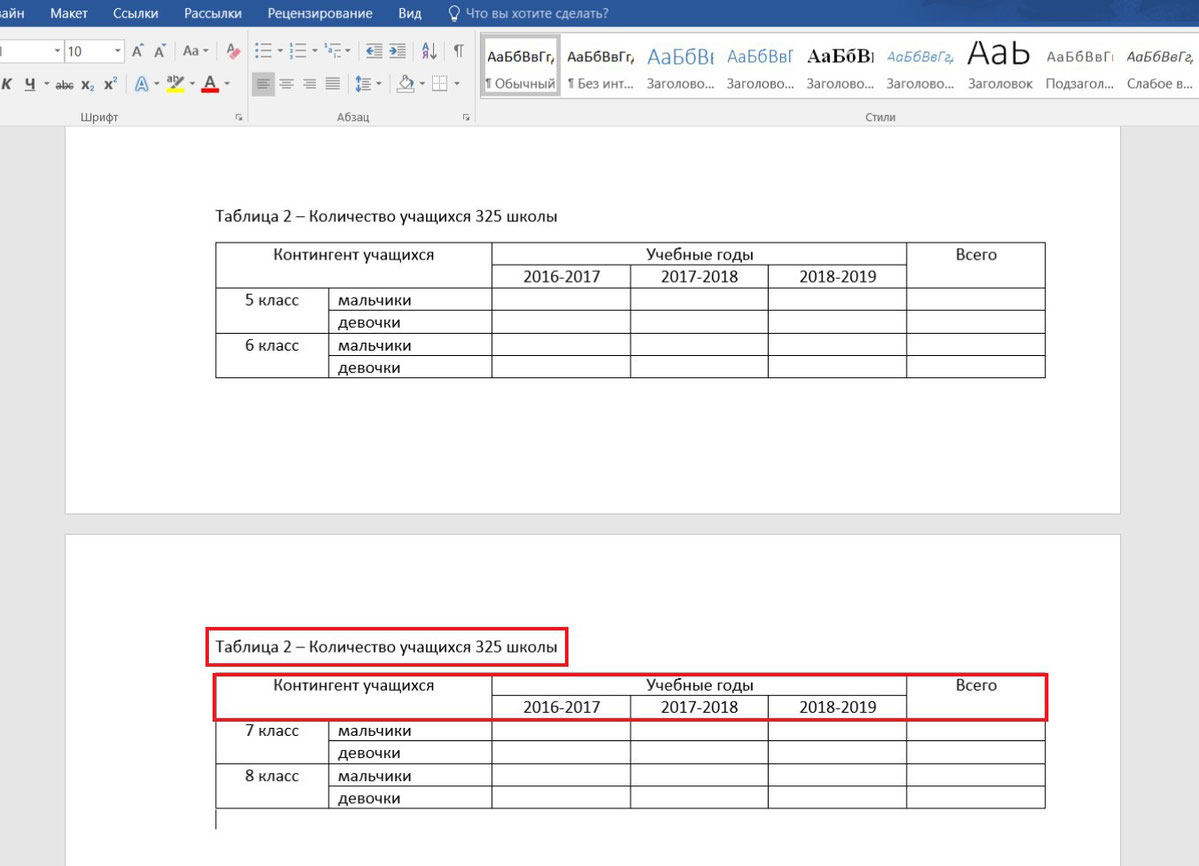Decrease paragraph indent

[x=374, y=51]
